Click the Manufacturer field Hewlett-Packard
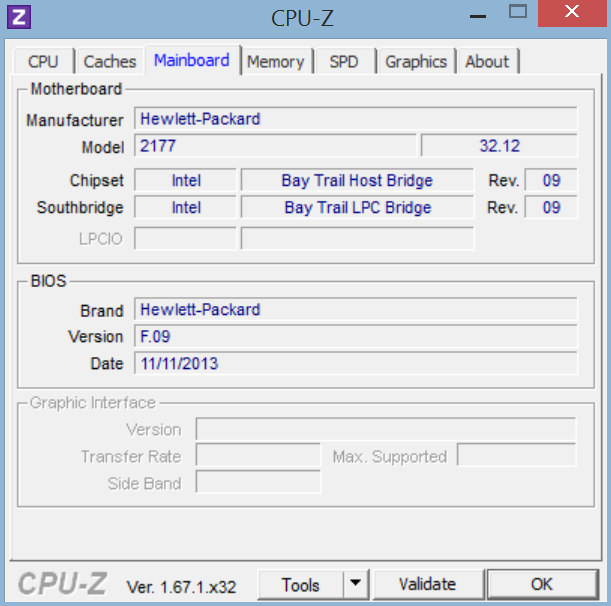The height and width of the screenshot is (606, 611). click(355, 118)
